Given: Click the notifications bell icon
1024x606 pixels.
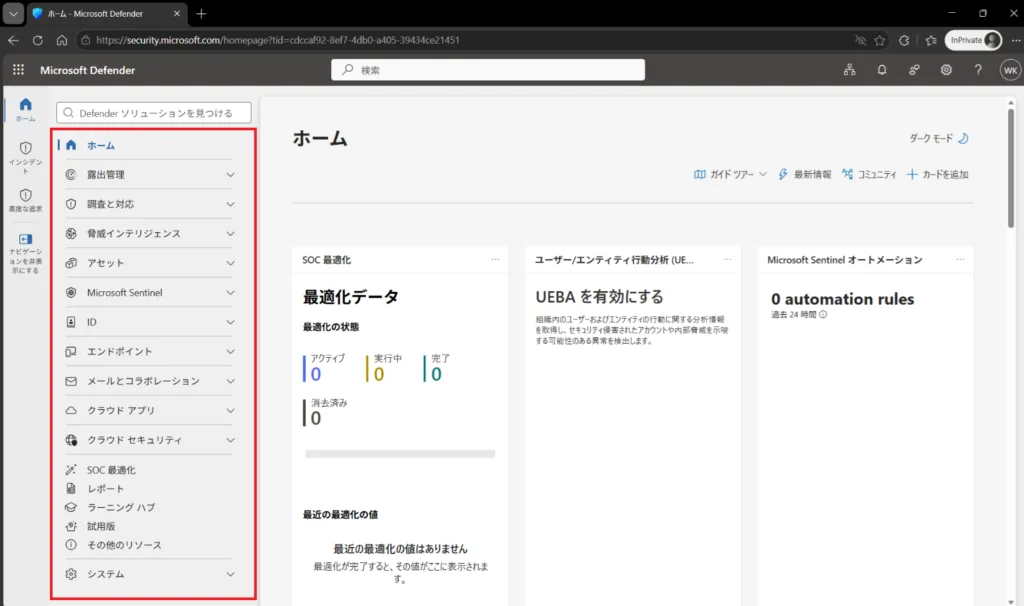Looking at the screenshot, I should coord(882,70).
